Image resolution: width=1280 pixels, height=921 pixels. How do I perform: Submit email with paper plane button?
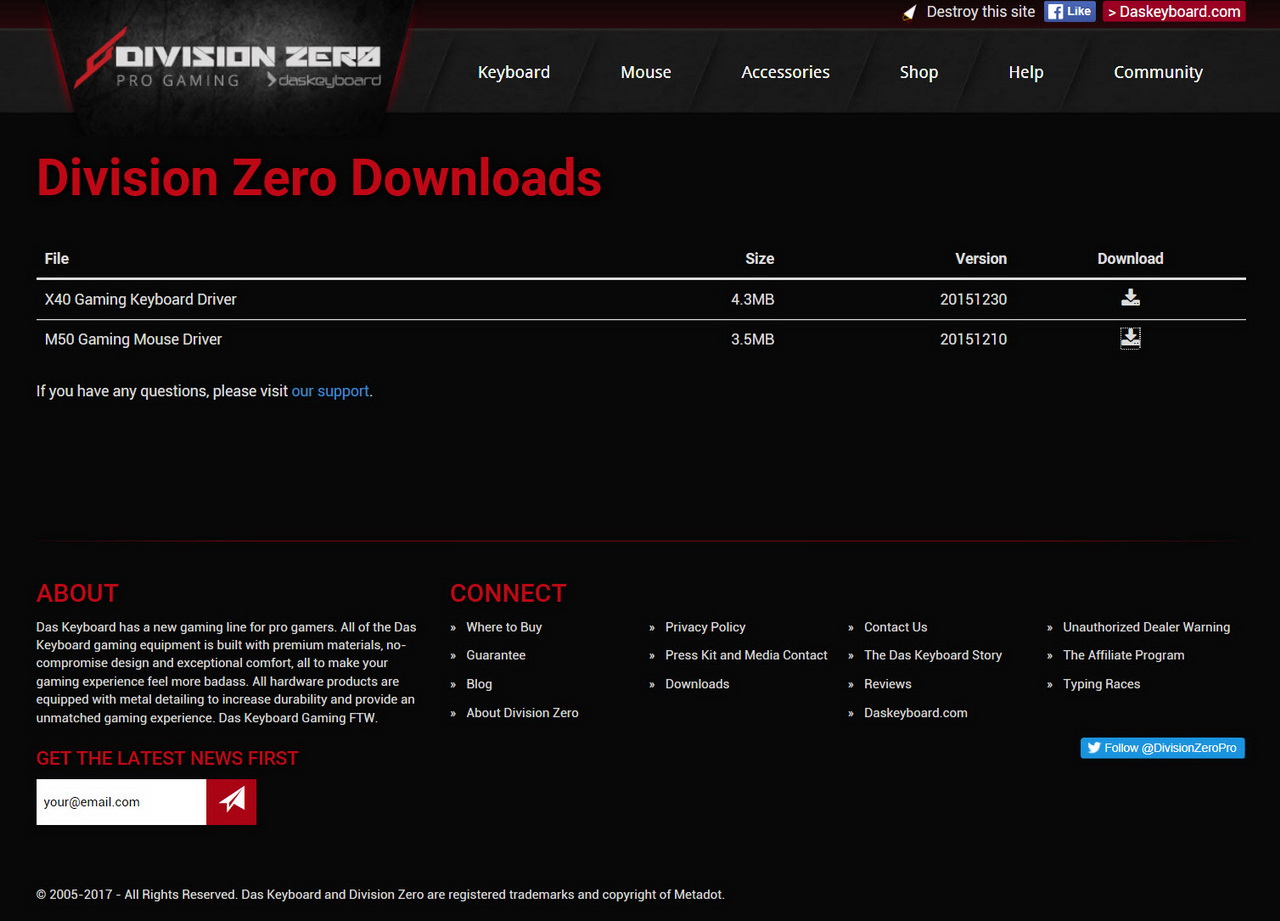(232, 802)
